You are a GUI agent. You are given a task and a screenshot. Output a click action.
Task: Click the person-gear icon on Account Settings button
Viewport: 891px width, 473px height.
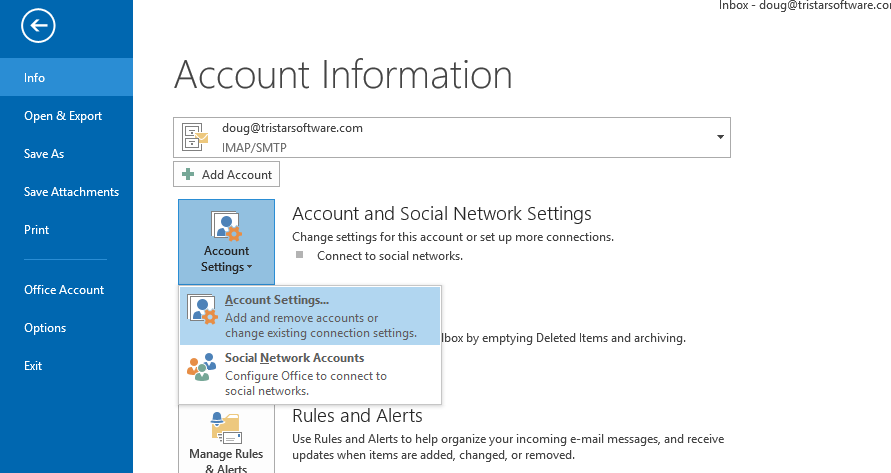[x=227, y=226]
